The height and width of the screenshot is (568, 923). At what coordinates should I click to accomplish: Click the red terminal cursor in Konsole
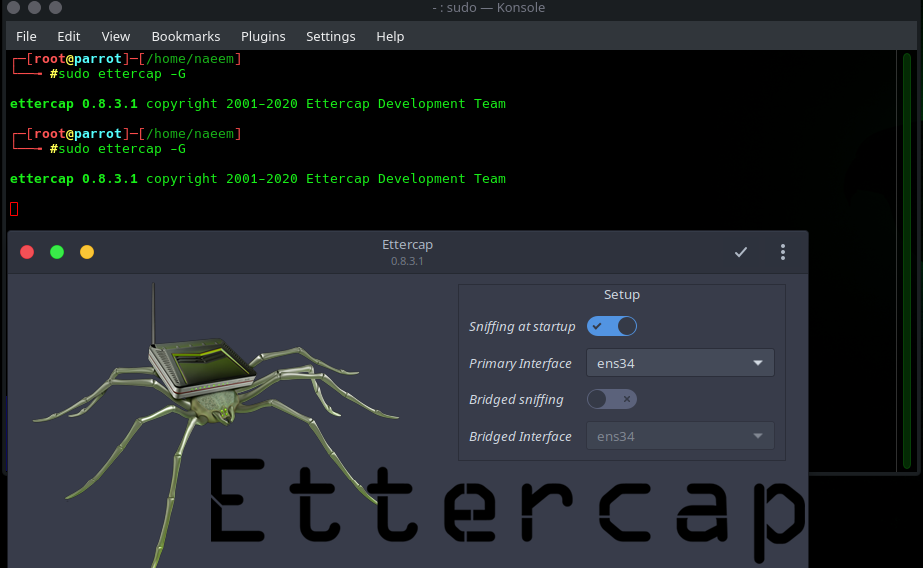pos(14,209)
